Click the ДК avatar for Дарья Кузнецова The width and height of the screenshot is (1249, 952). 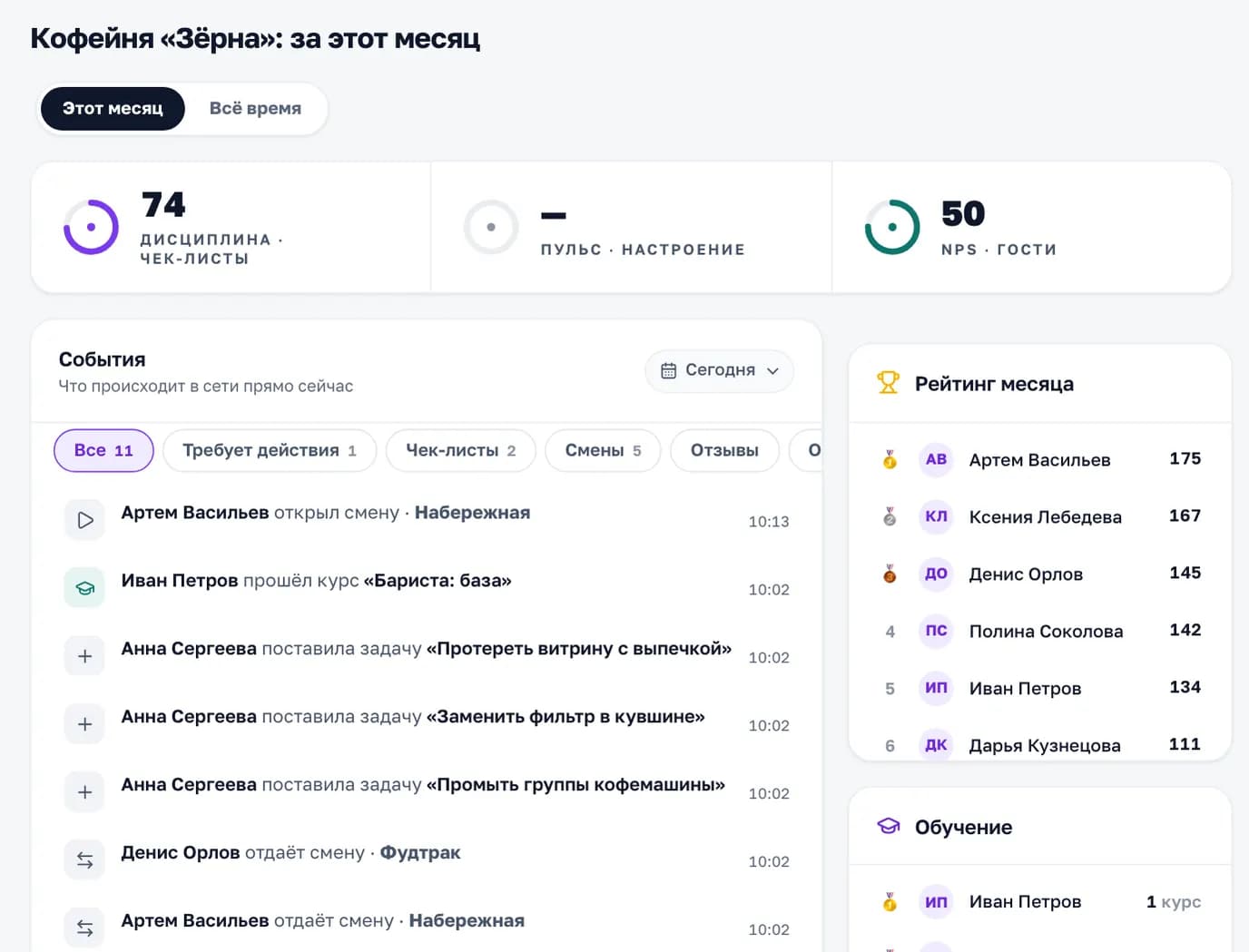pos(936,746)
